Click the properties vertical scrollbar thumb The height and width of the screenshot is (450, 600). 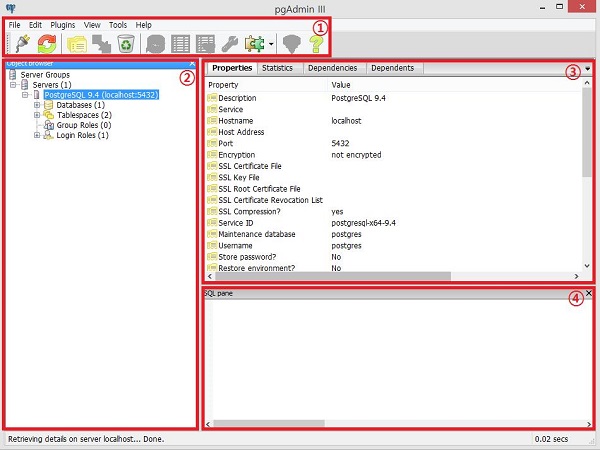(587, 132)
